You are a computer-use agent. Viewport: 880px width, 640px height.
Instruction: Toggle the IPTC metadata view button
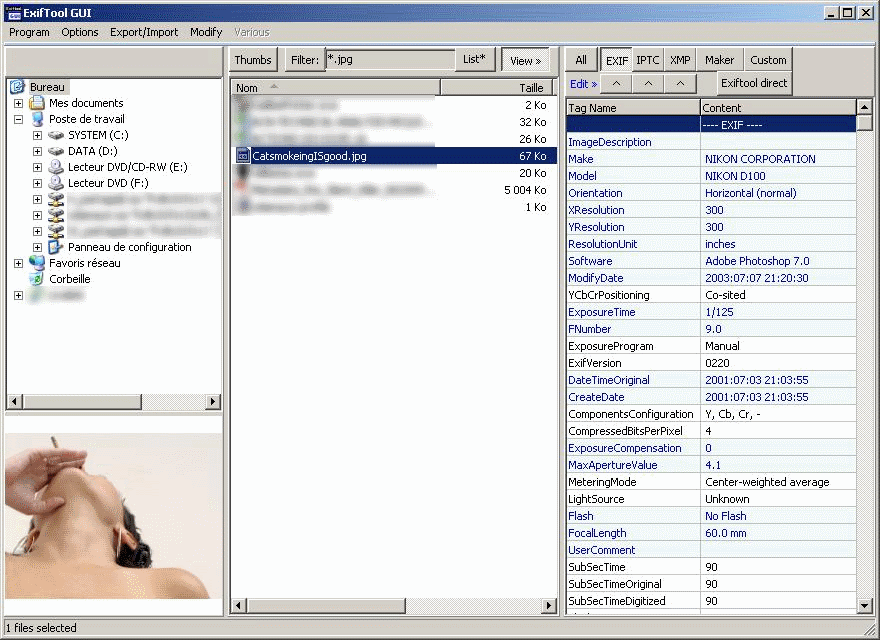648,60
